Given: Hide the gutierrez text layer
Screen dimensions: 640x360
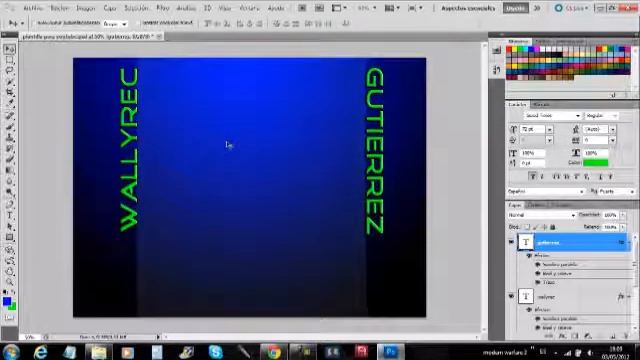Looking at the screenshot, I should [511, 242].
